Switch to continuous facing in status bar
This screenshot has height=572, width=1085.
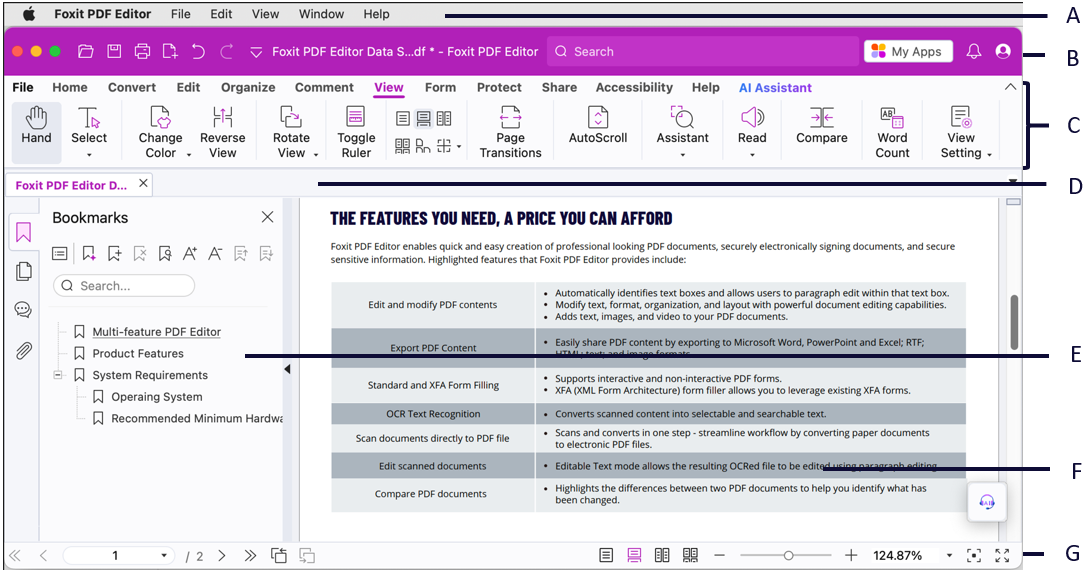pos(690,555)
